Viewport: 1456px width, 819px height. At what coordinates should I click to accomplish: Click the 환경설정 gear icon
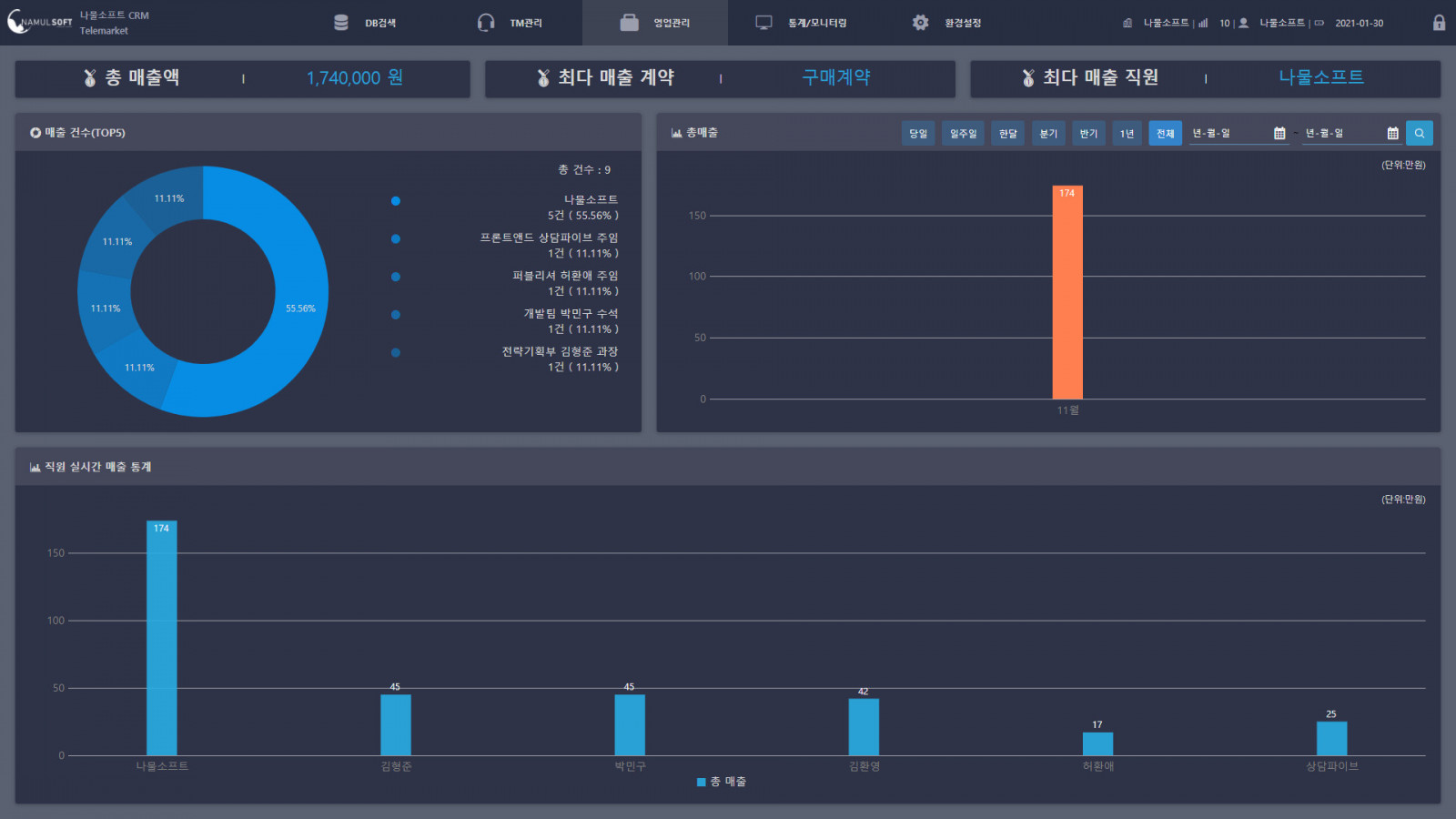coord(920,23)
